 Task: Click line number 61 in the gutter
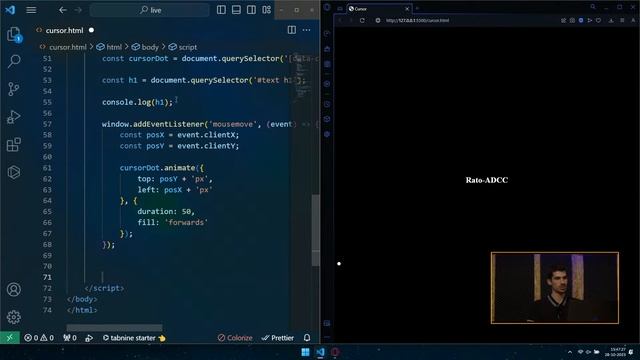(x=47, y=168)
